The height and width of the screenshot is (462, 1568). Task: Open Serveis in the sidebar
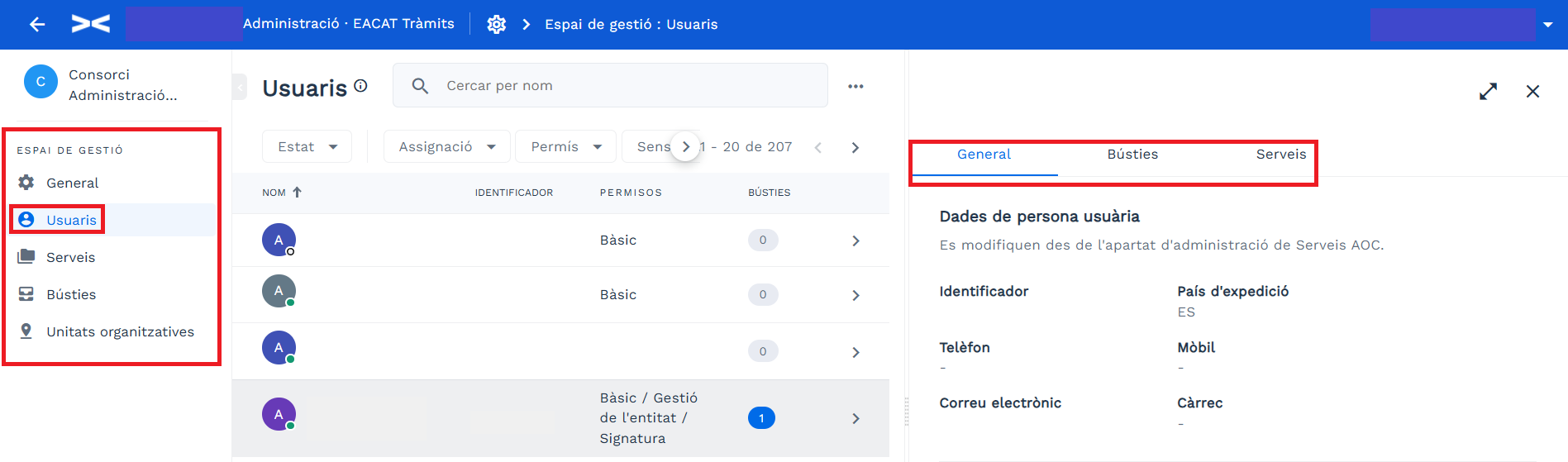pos(71,257)
